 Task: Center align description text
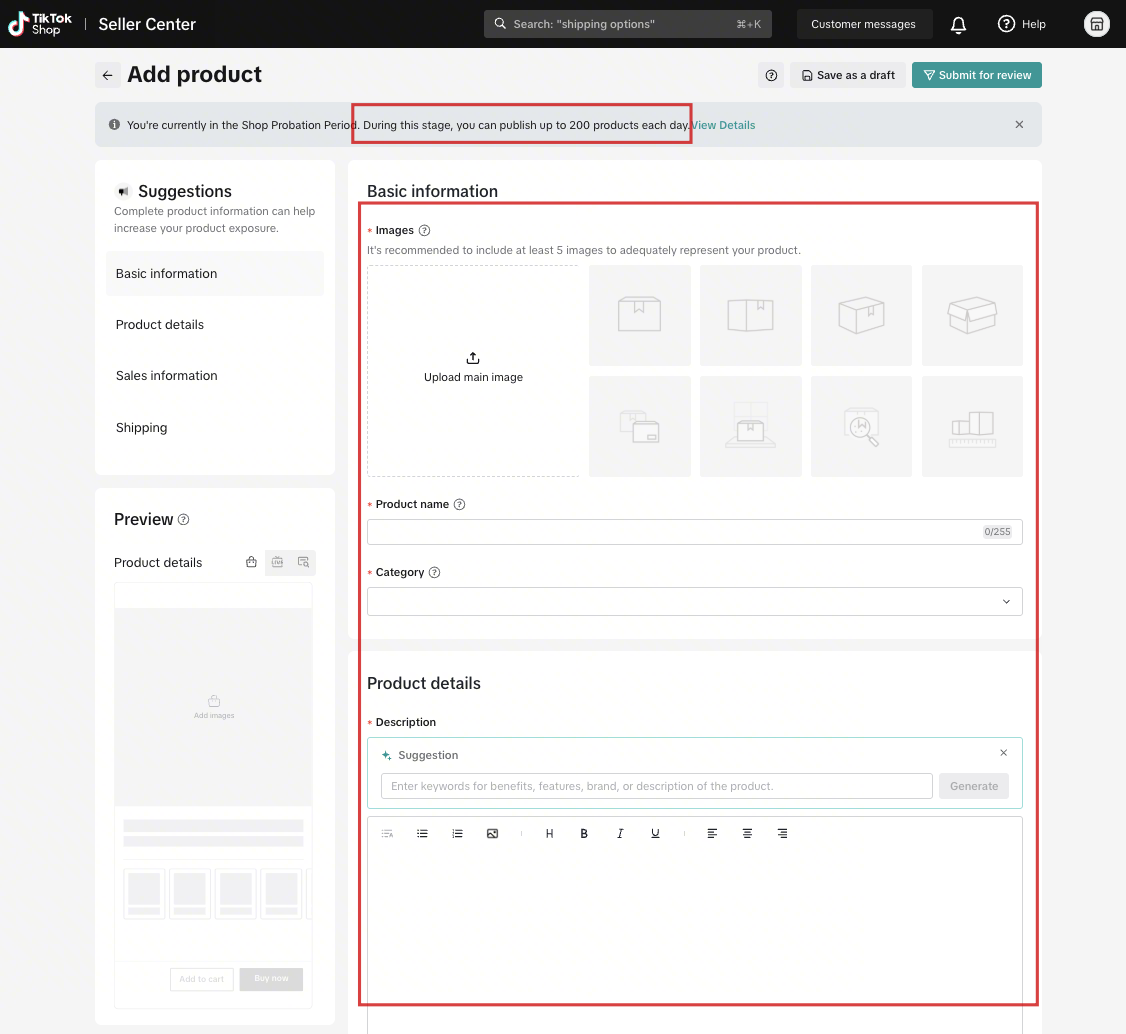(748, 834)
